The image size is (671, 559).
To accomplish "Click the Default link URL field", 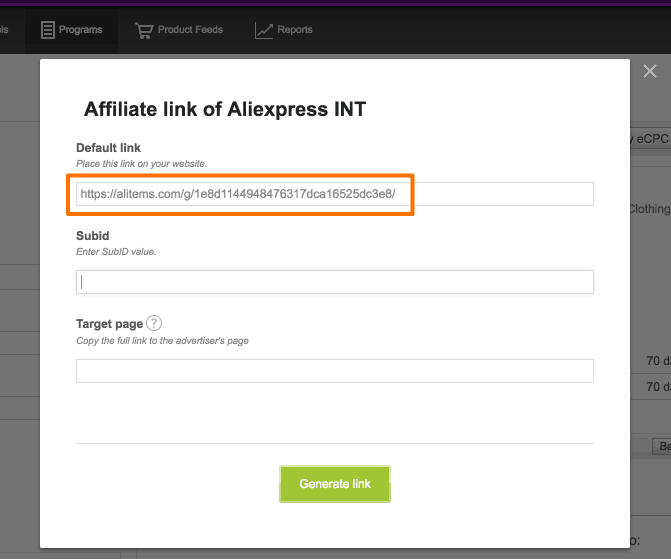I will coord(335,194).
